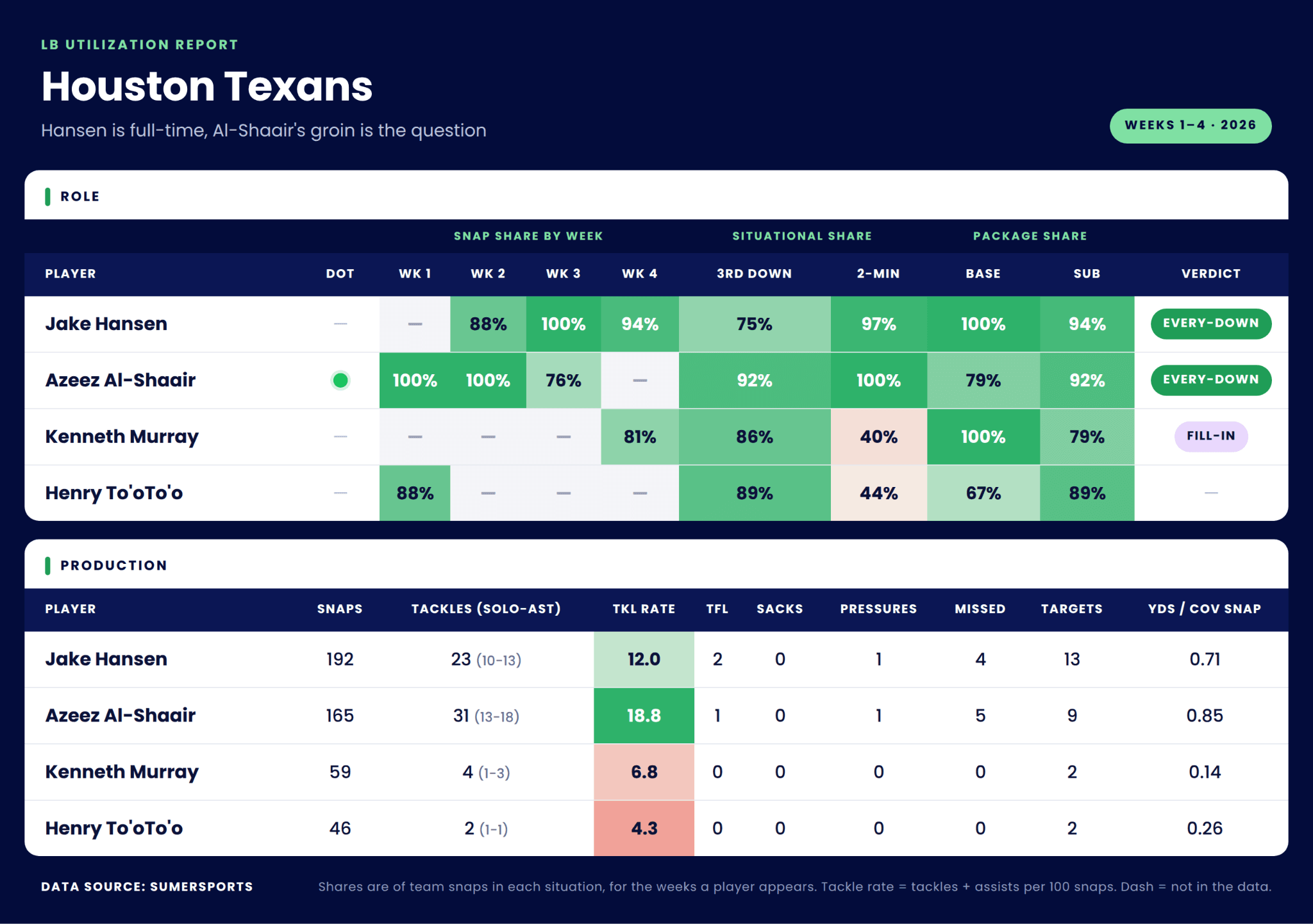
Task: Click Kenneth Murray's 59 snaps value
Action: pyautogui.click(x=340, y=772)
